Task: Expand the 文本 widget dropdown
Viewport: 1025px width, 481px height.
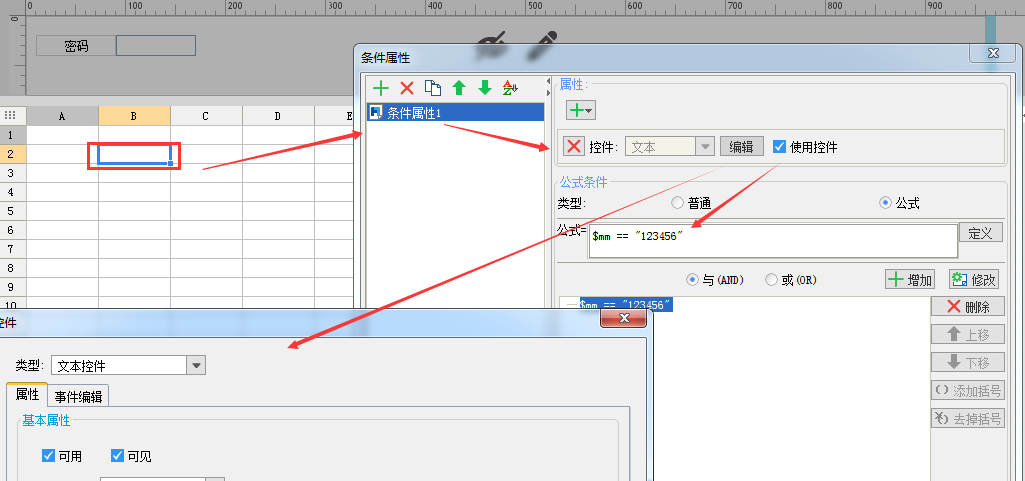Action: (705, 147)
